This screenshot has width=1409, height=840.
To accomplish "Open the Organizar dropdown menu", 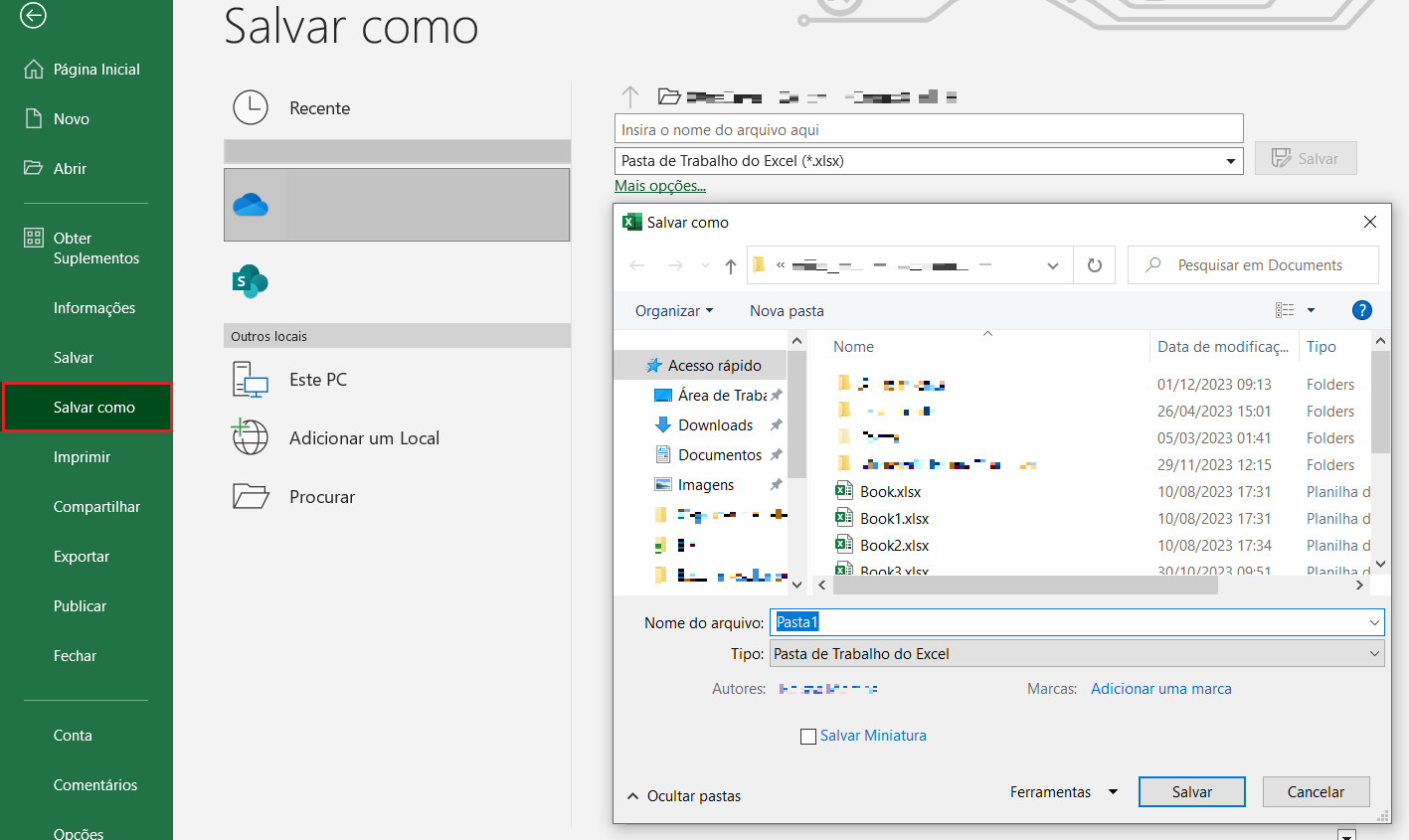I will (x=674, y=311).
